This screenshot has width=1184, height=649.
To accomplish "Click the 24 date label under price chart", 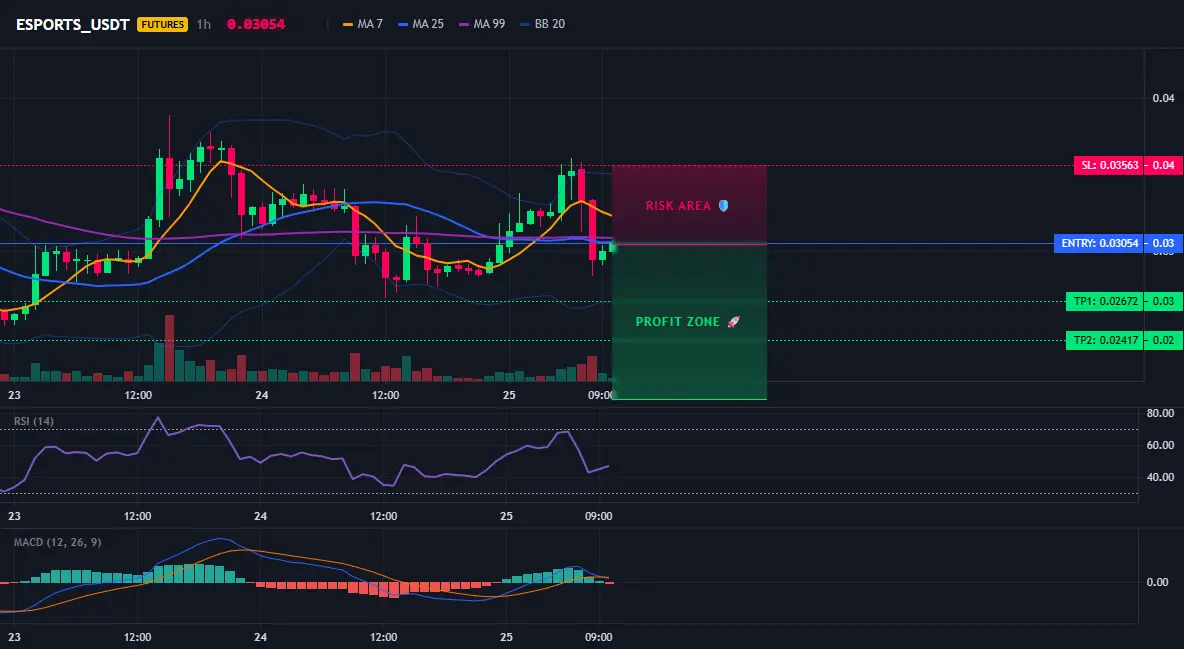I will [261, 395].
